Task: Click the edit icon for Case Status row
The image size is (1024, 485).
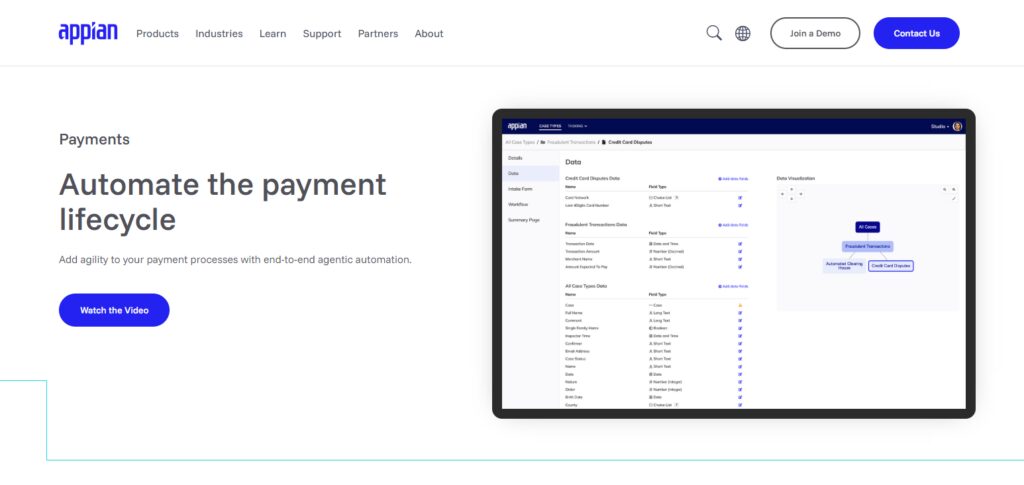Action: tap(740, 359)
